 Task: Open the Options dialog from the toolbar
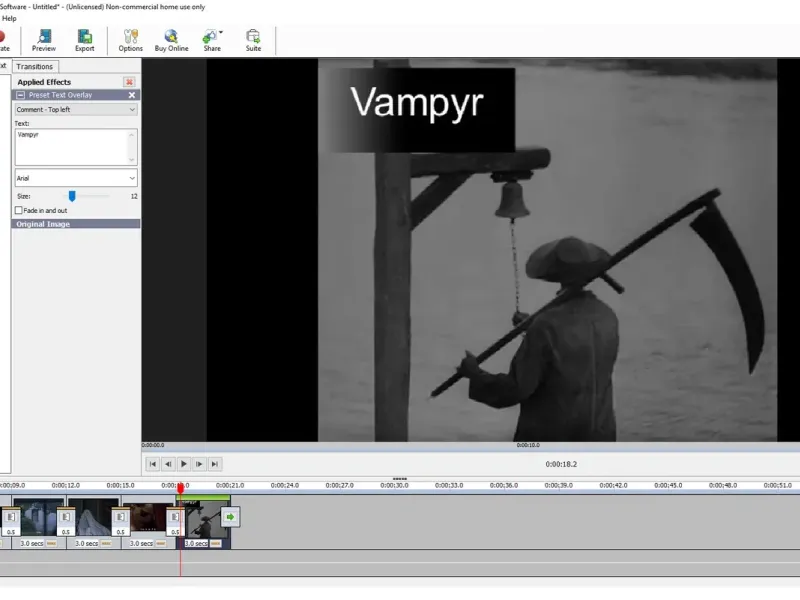pos(131,40)
